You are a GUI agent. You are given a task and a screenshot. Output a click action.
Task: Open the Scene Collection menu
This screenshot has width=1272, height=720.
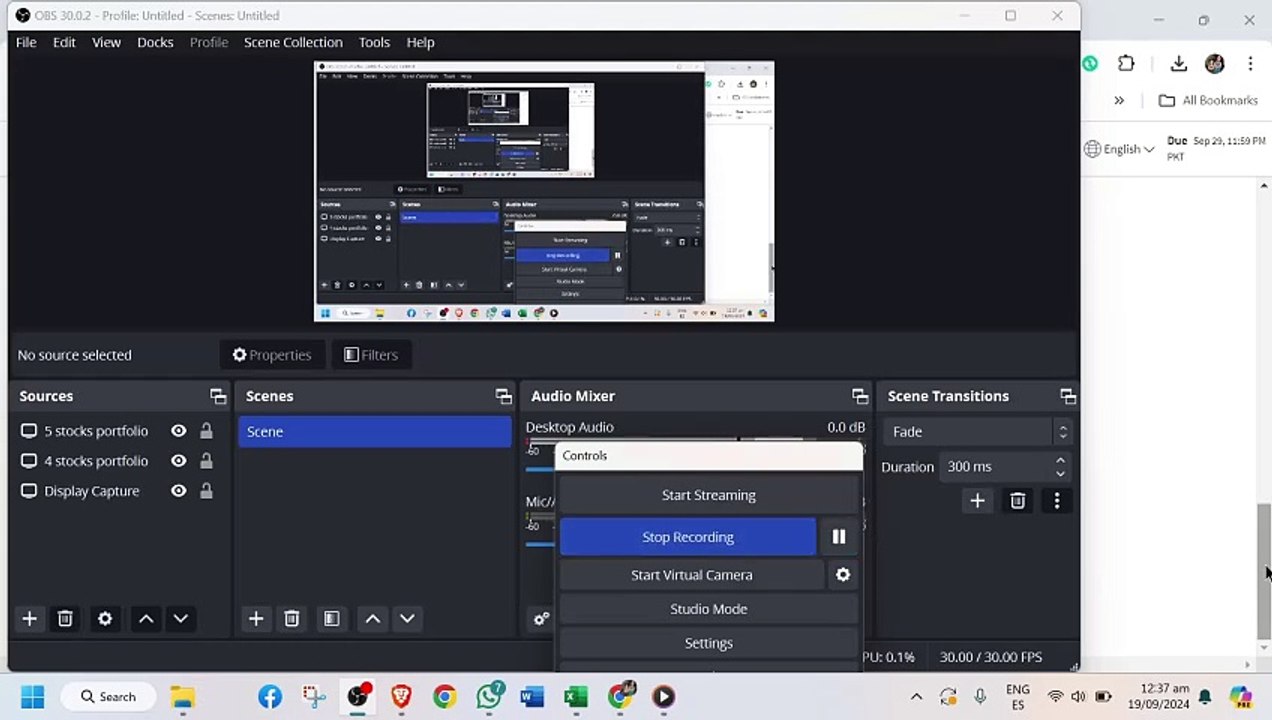click(x=293, y=42)
